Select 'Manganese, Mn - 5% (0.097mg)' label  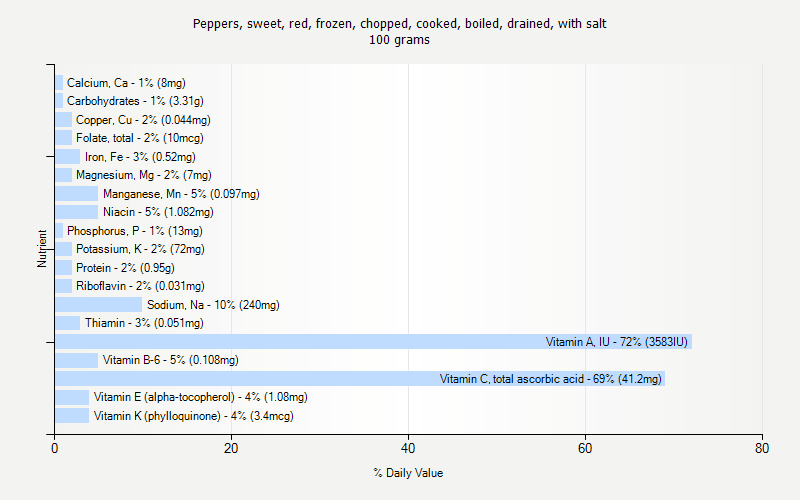click(181, 194)
